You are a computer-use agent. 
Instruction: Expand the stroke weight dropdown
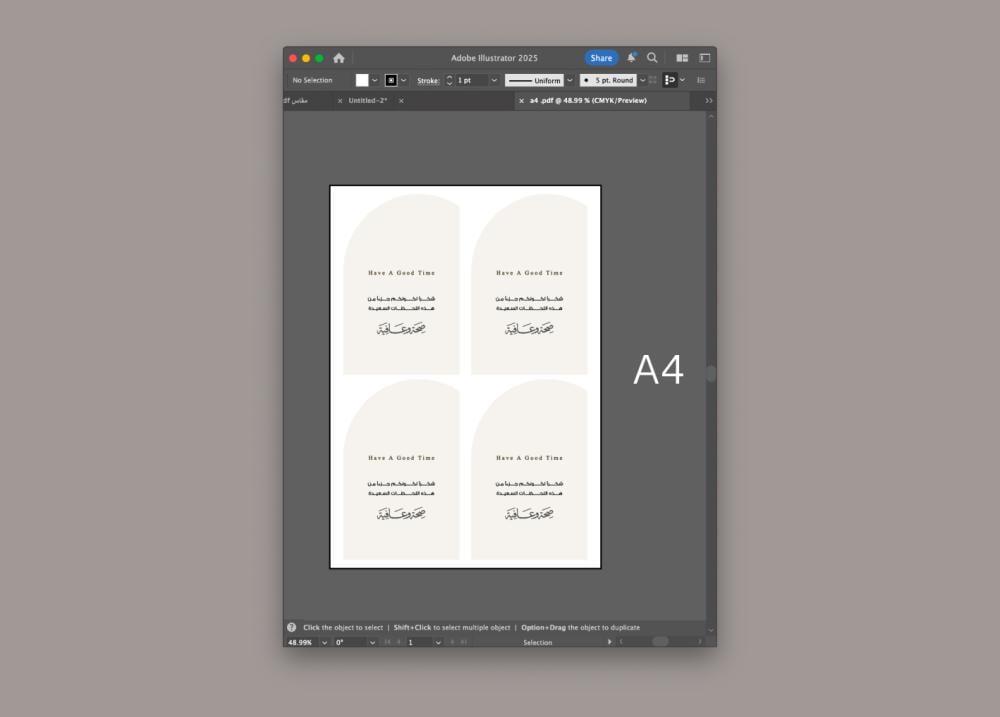494,80
